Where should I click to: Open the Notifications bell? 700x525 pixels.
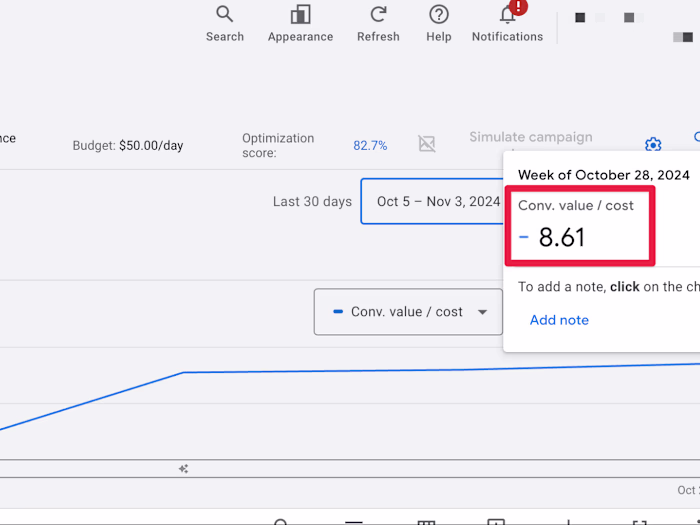coord(508,24)
